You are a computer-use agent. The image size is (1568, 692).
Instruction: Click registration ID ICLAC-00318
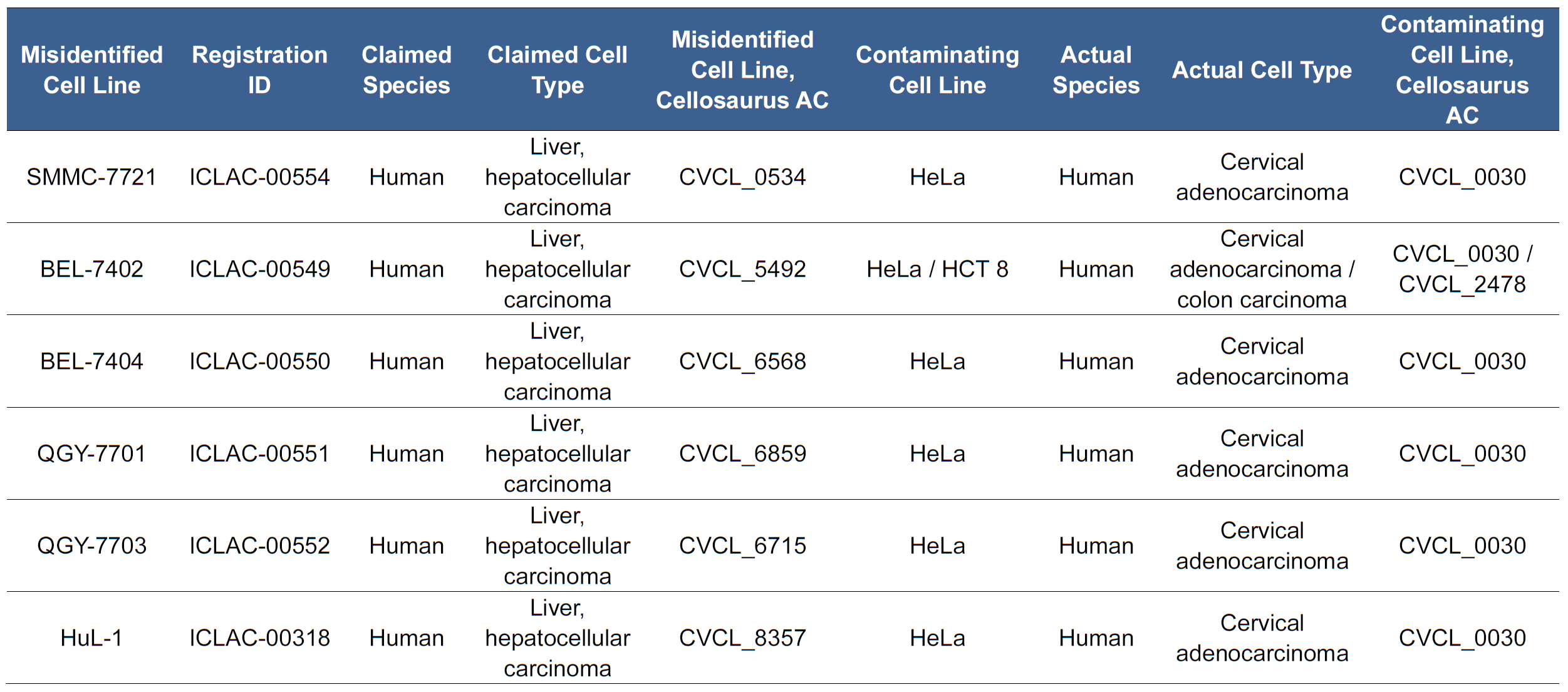pos(259,638)
